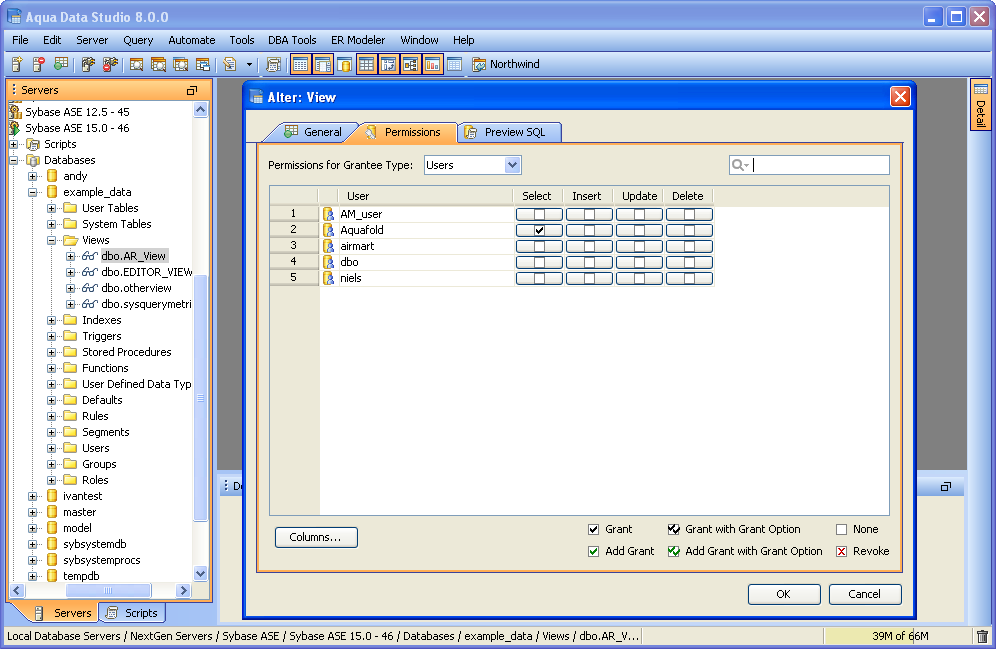Screen dimensions: 996x649
Task: Click the Cancel button
Action: [865, 594]
